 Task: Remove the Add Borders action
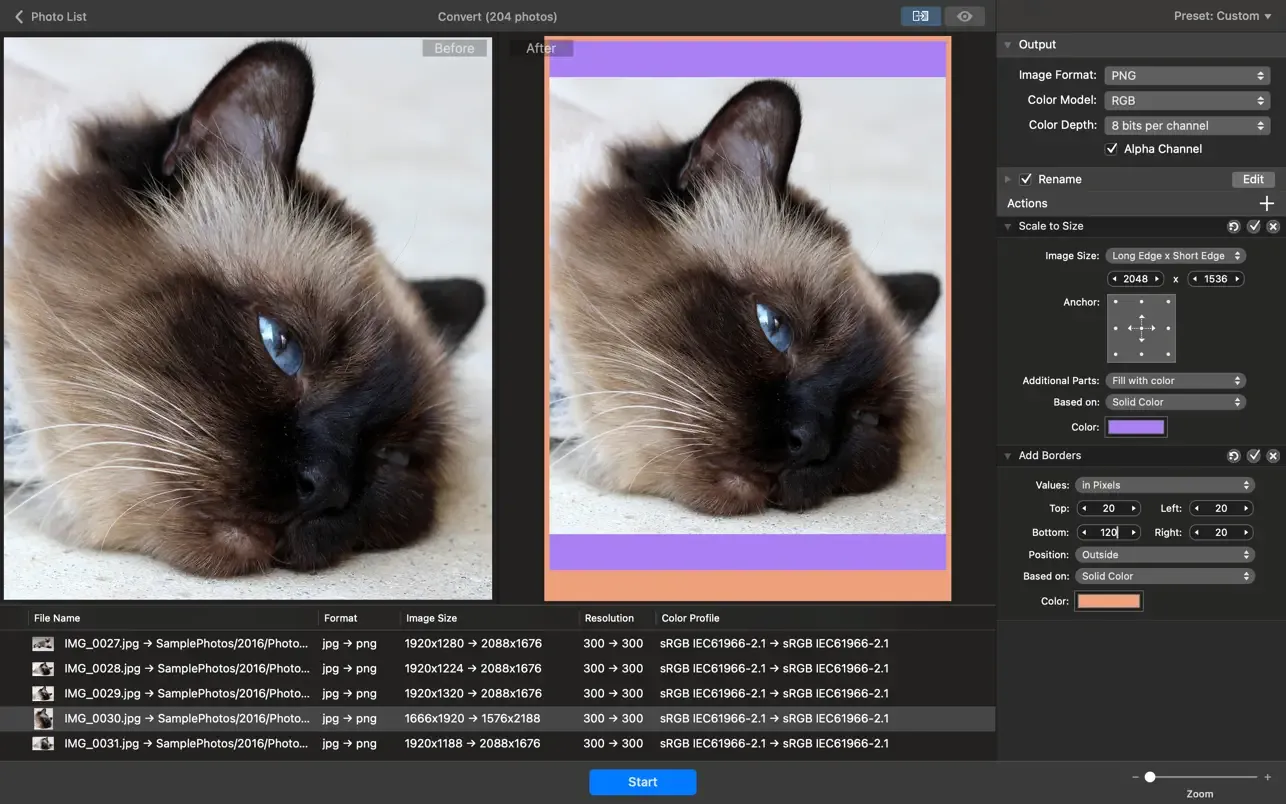pyautogui.click(x=1273, y=456)
